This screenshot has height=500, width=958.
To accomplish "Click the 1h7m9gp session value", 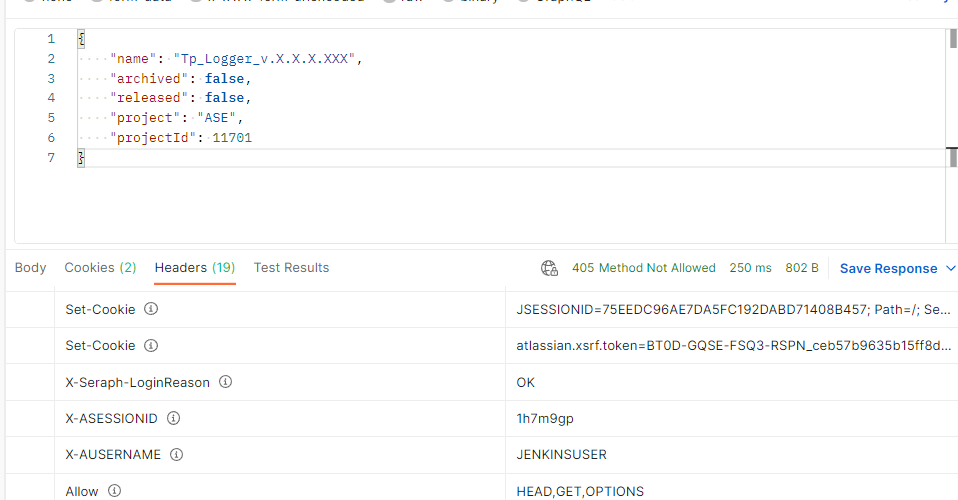I will (x=545, y=419).
